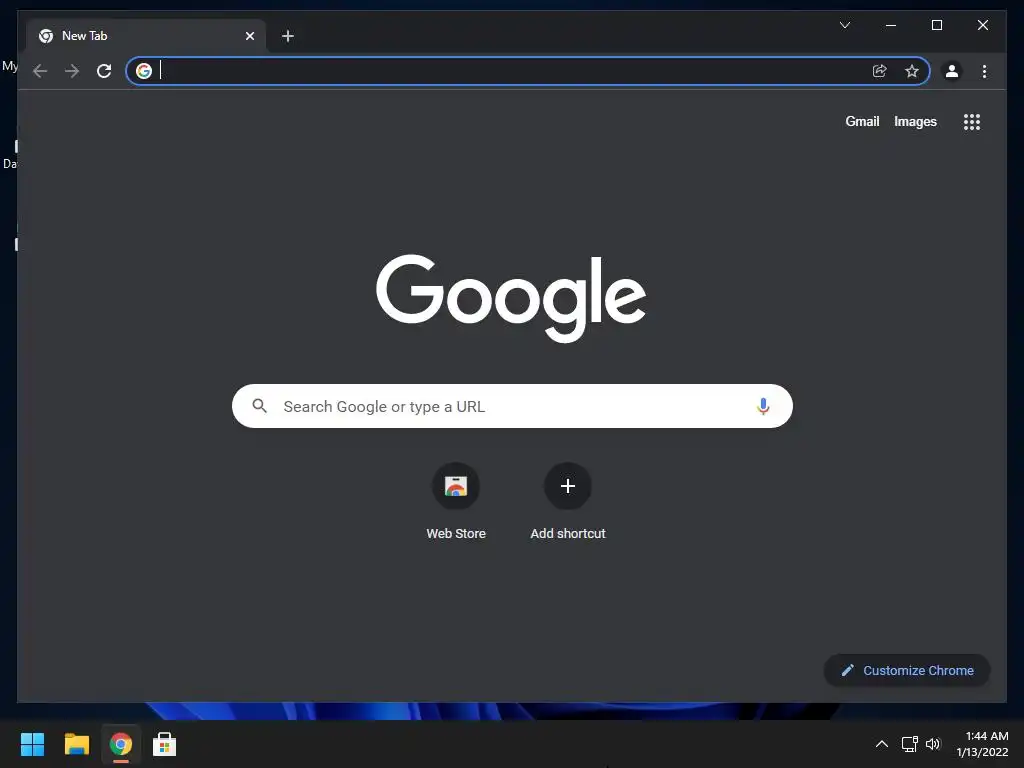Screen dimensions: 1024x768
Task: Open the Google apps grid
Action: click(972, 121)
